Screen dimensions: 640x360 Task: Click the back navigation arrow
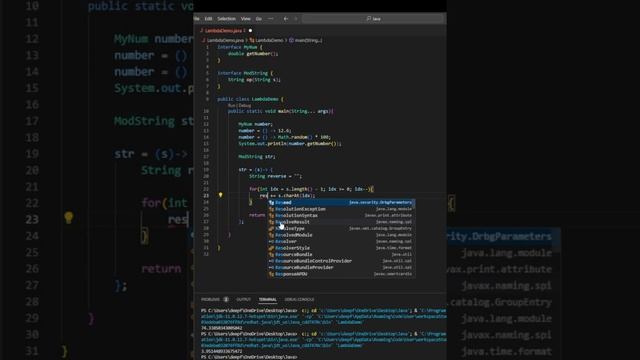(286, 19)
